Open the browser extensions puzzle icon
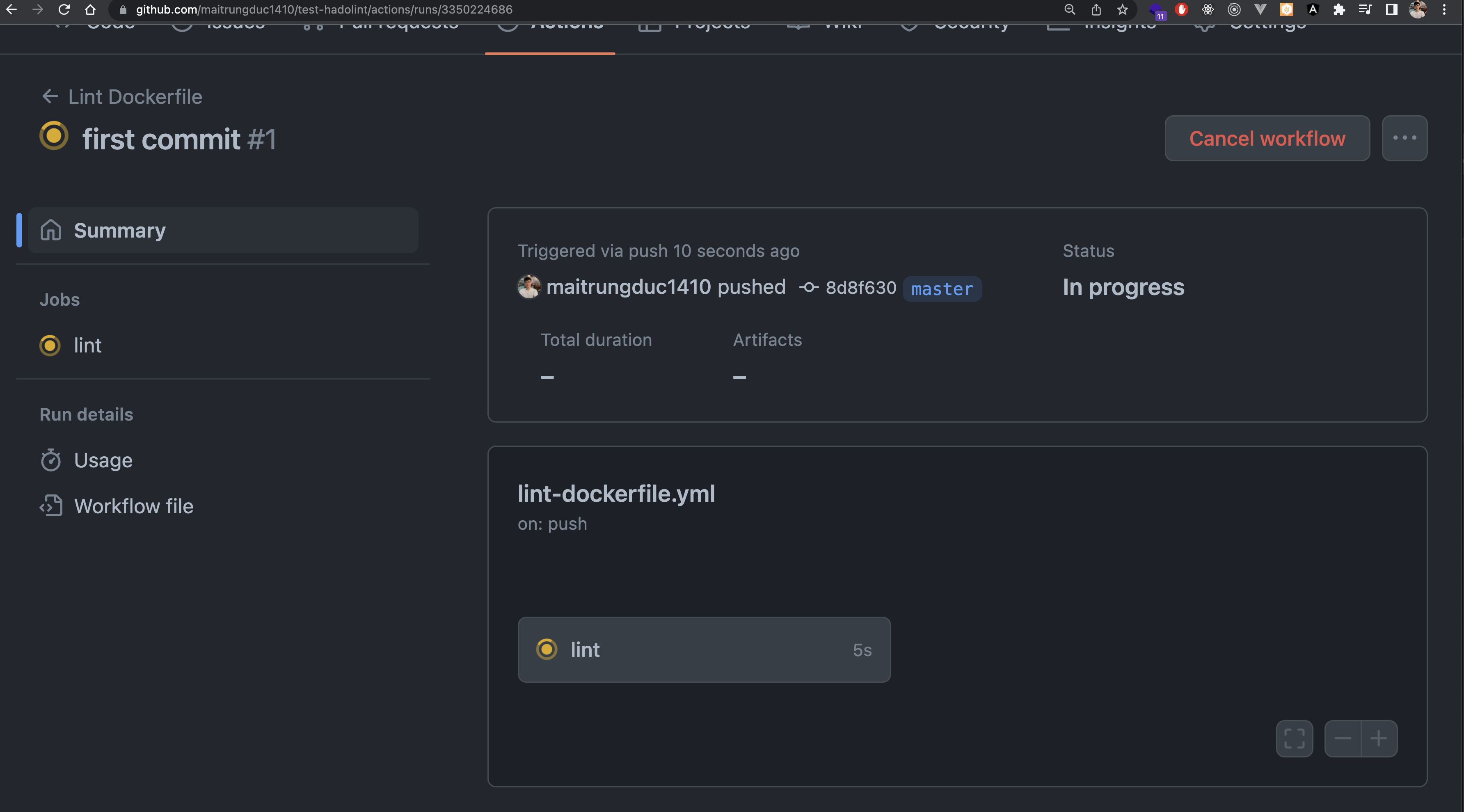The height and width of the screenshot is (812, 1464). (1340, 10)
